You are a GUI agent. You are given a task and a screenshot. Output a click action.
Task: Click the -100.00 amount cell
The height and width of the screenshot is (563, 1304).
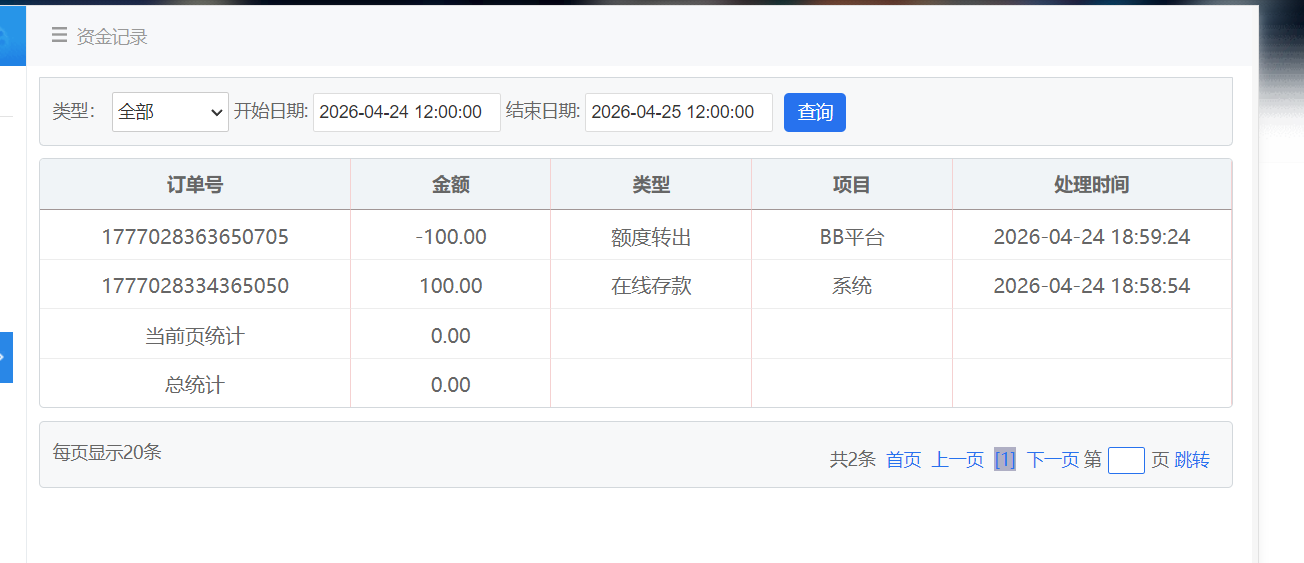point(451,237)
